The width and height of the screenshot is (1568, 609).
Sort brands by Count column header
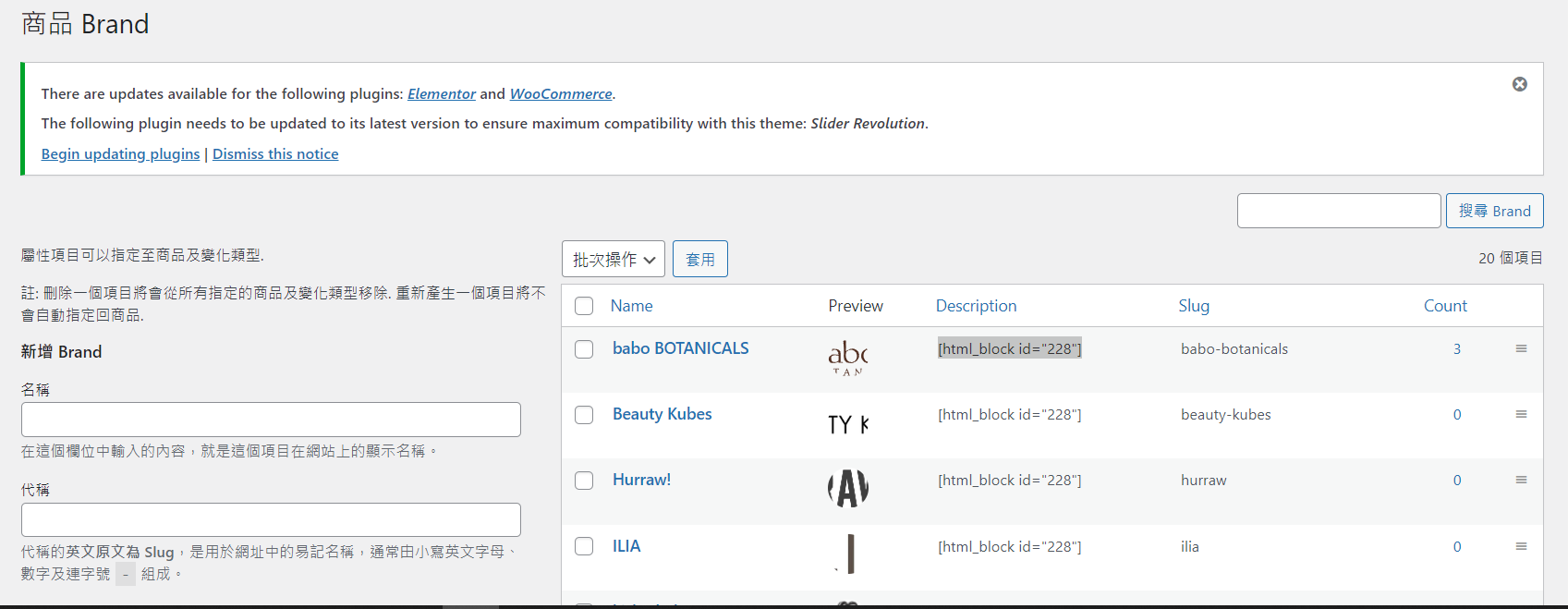(1445, 306)
